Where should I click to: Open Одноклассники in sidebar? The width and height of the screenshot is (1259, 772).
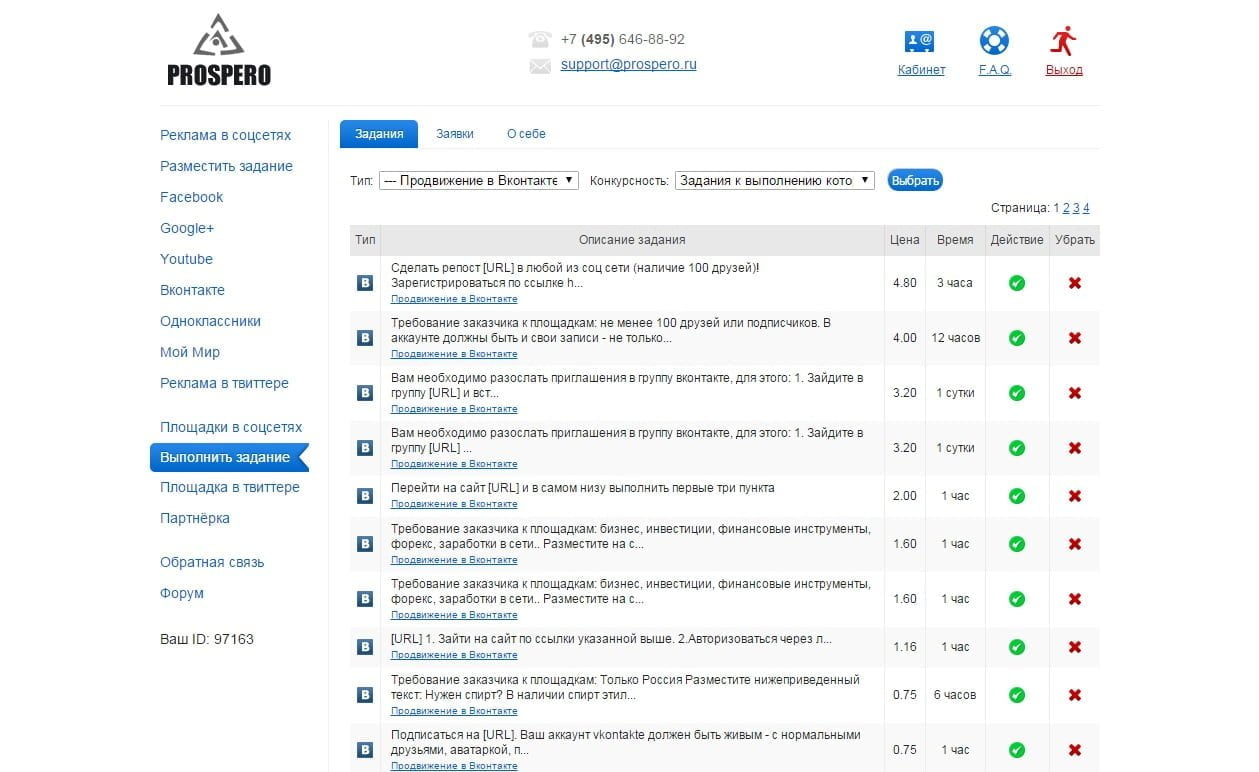pos(211,321)
